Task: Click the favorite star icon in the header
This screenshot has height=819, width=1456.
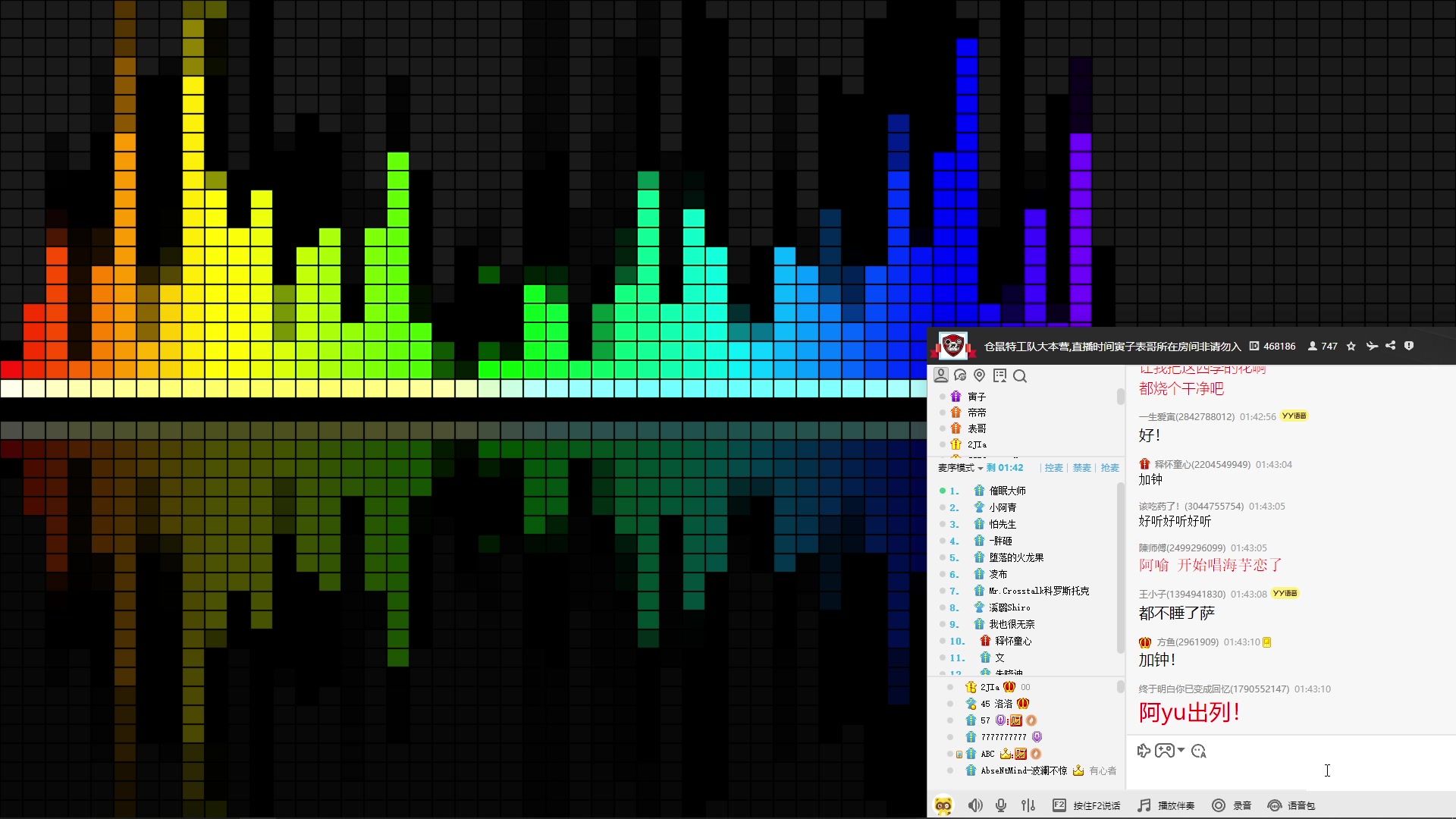Action: [x=1351, y=346]
